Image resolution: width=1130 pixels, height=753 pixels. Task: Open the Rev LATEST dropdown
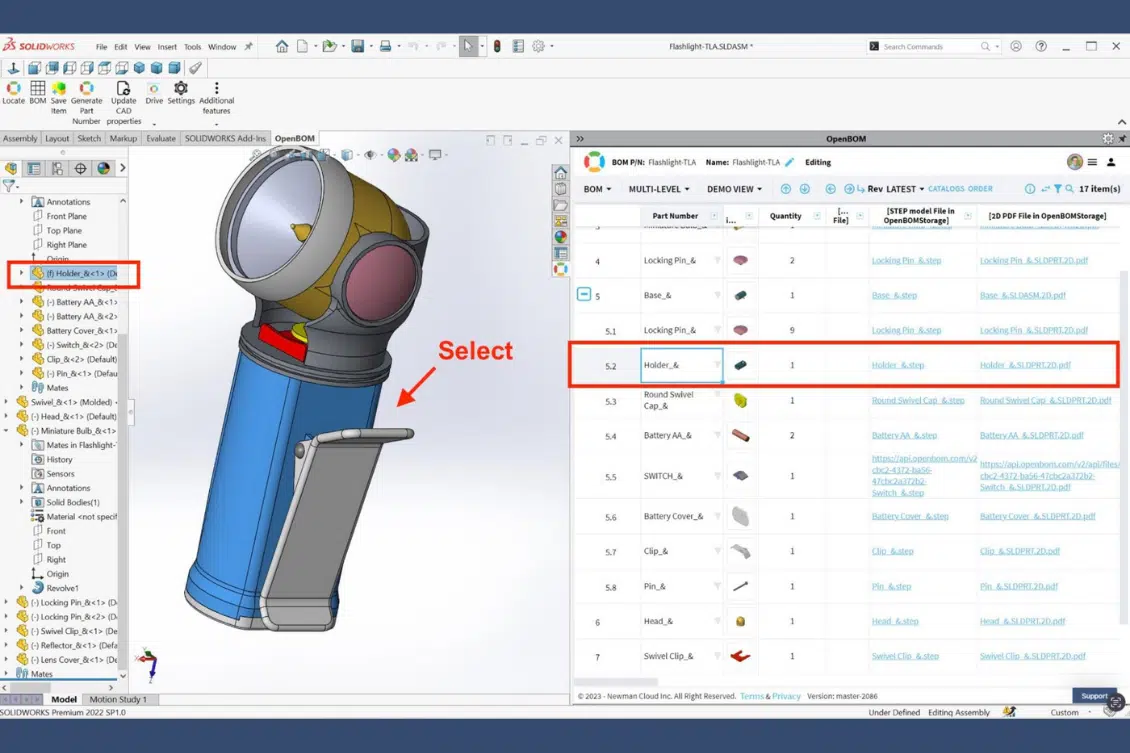(x=896, y=189)
